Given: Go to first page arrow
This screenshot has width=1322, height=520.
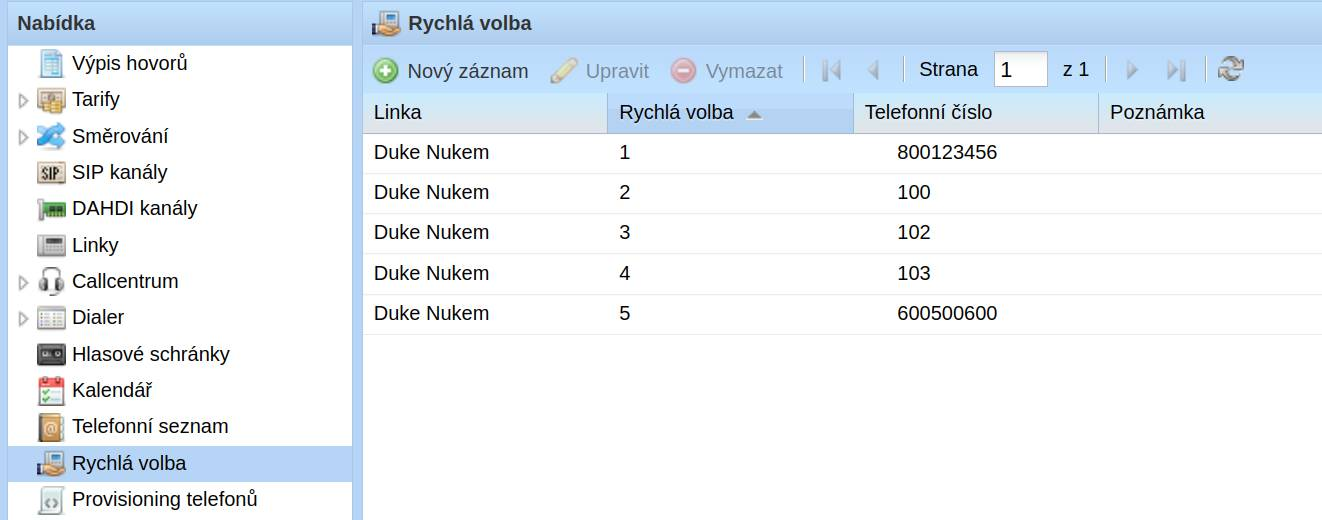Looking at the screenshot, I should point(831,70).
